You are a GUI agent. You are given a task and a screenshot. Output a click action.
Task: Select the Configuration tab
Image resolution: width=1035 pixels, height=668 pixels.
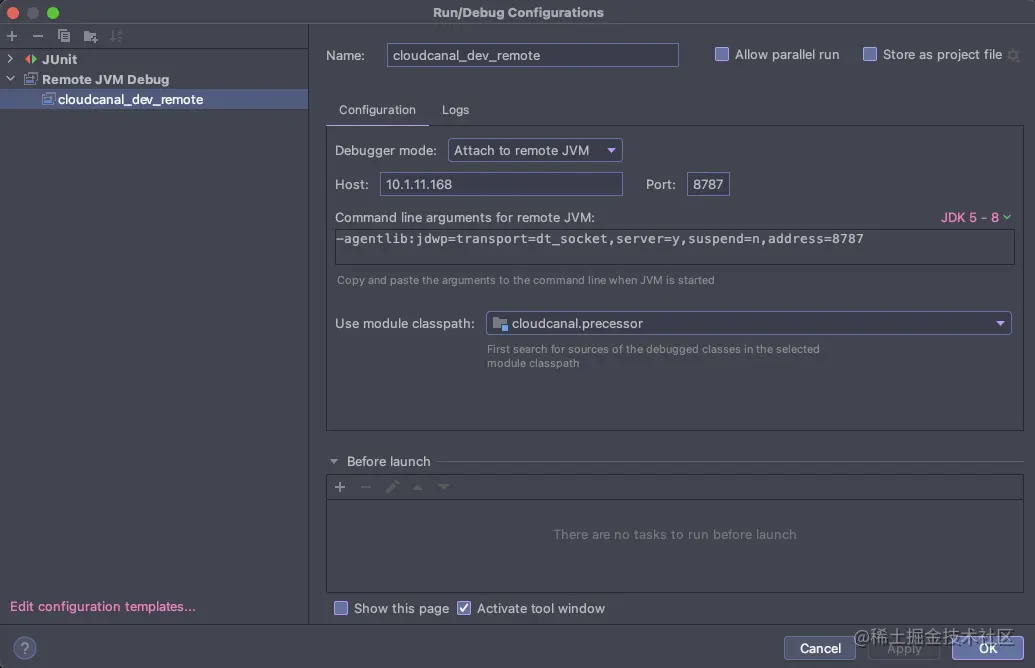coord(377,110)
